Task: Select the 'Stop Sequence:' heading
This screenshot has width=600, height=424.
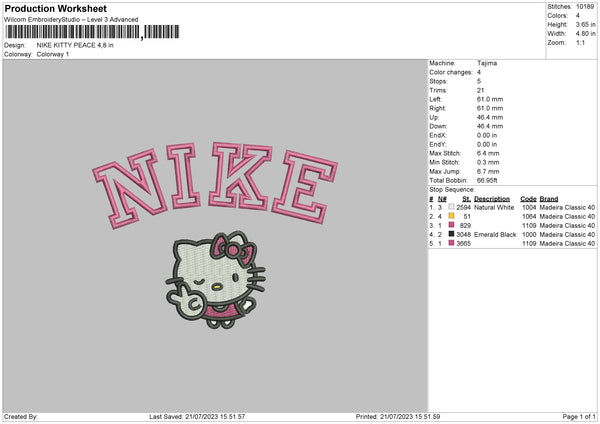Action: click(452, 190)
